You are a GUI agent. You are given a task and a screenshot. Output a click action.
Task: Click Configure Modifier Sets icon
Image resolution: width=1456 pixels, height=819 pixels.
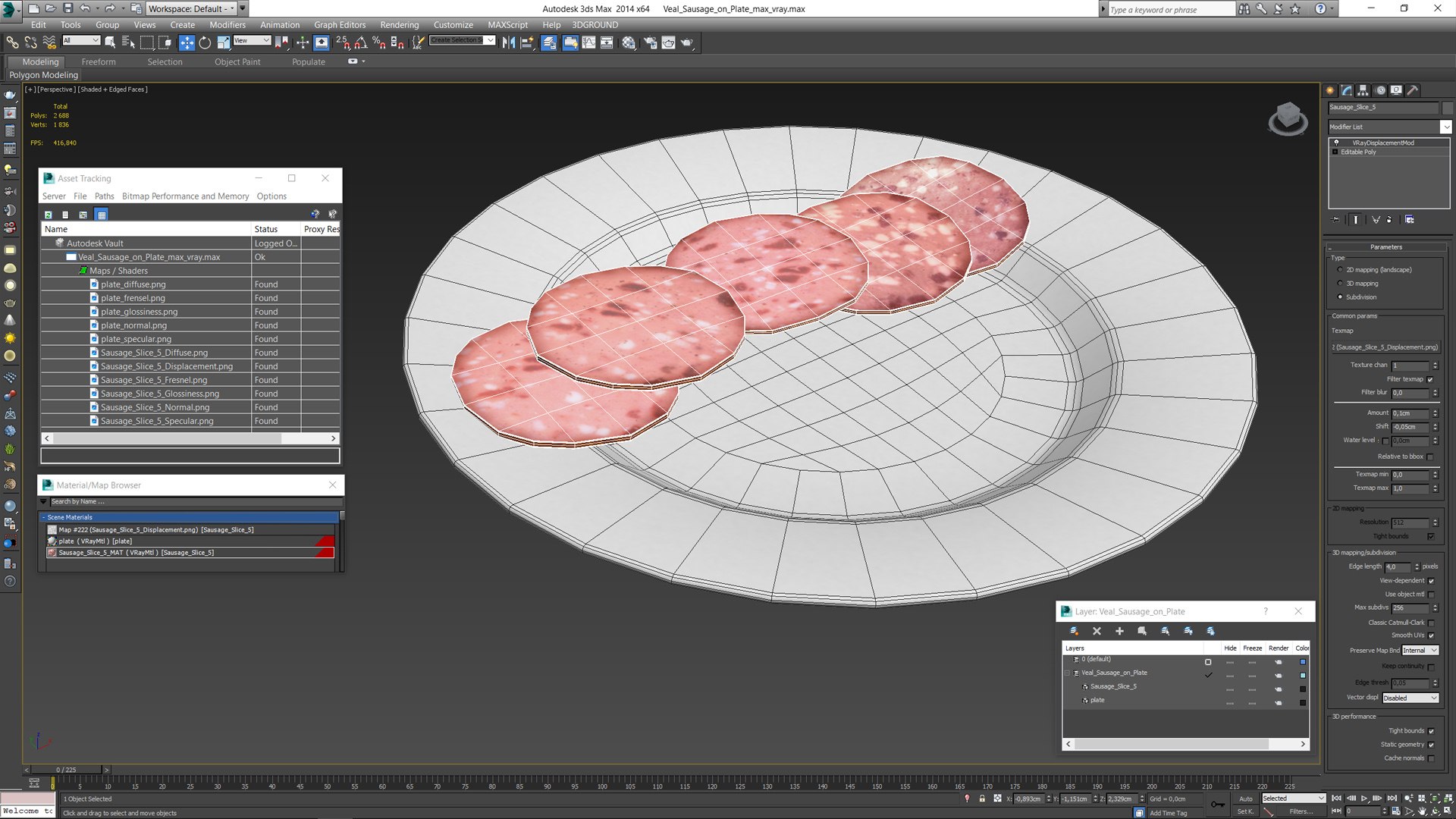tap(1409, 220)
